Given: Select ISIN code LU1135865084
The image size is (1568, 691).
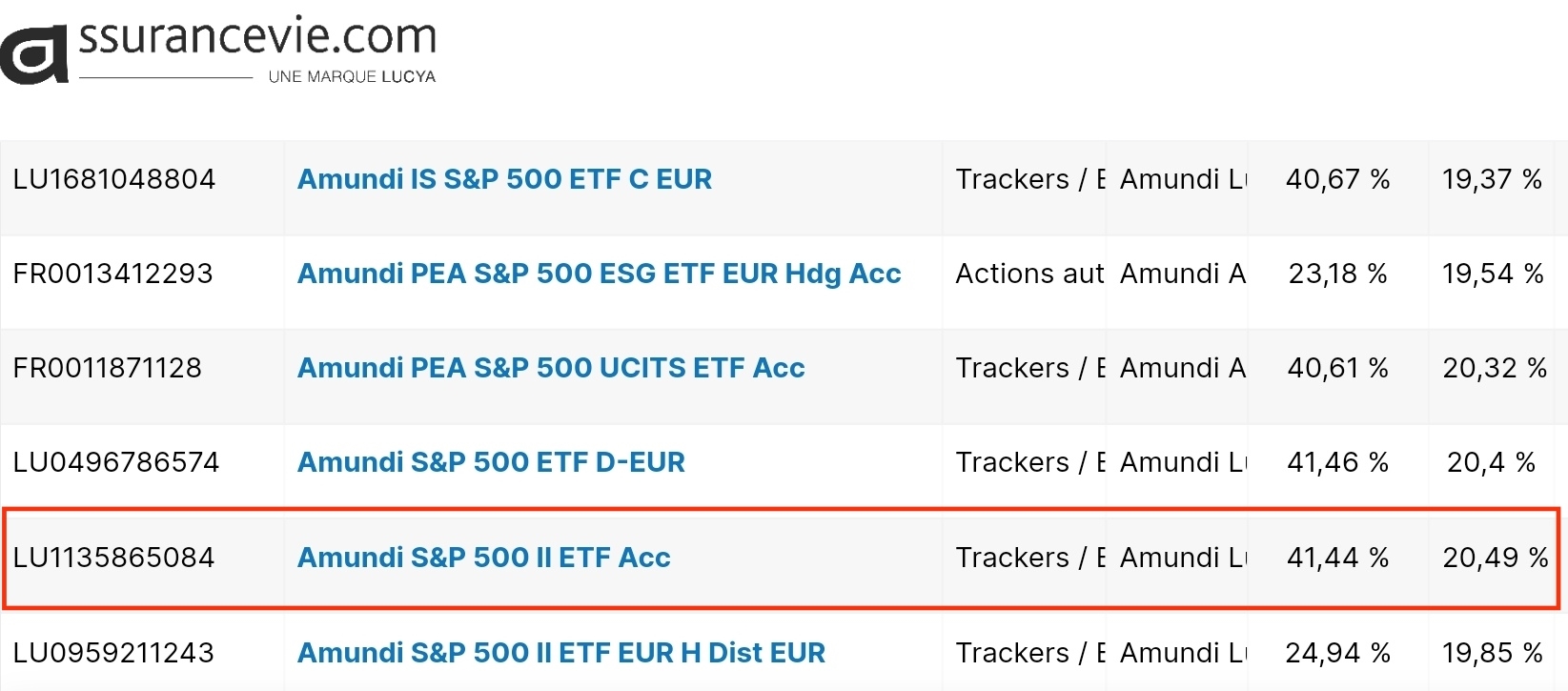Looking at the screenshot, I should pos(113,558).
